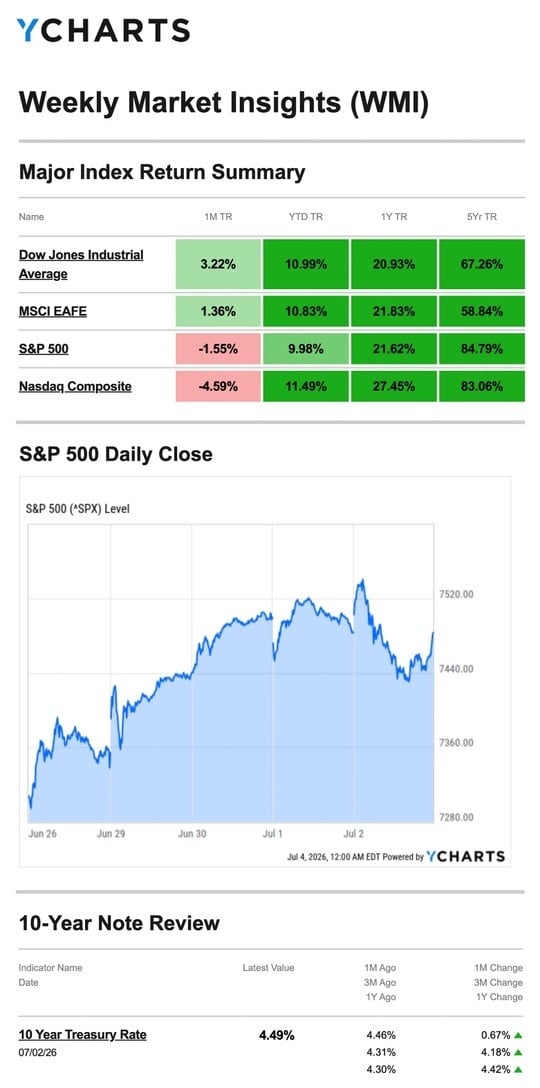Open the S&P 500 index link
Viewport: 540px width, 1088px height.
pos(44,349)
